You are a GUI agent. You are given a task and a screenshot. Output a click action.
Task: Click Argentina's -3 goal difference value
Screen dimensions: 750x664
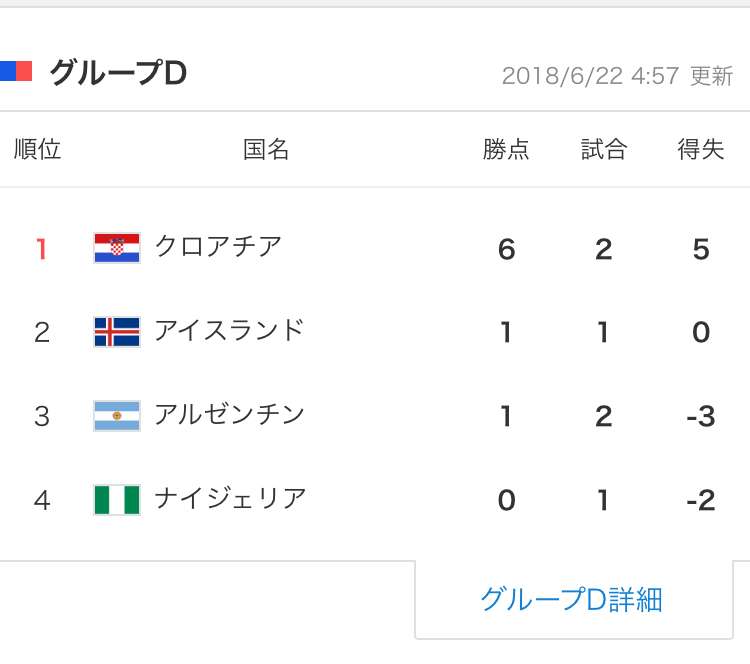[701, 416]
